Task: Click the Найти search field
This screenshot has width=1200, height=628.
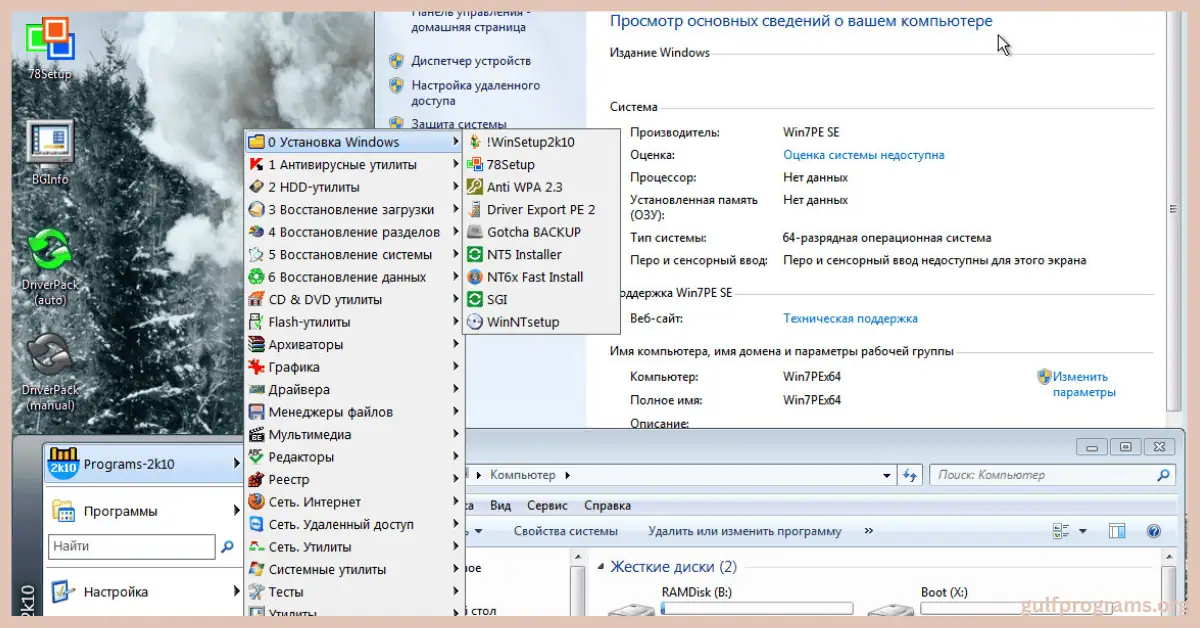Action: click(131, 547)
